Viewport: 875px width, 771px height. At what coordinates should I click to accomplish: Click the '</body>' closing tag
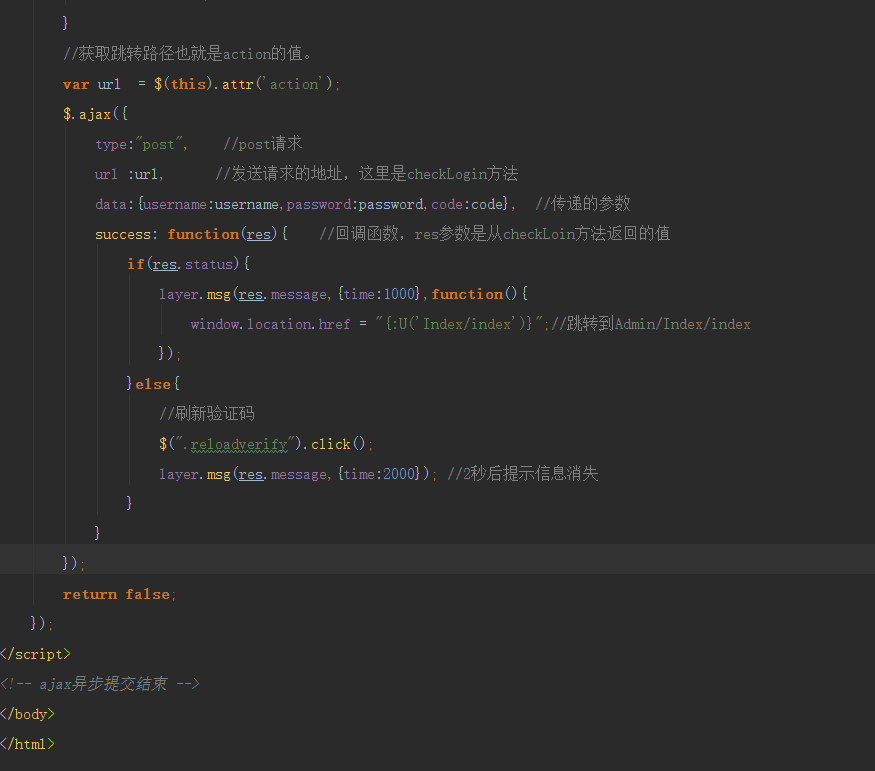[x=27, y=714]
